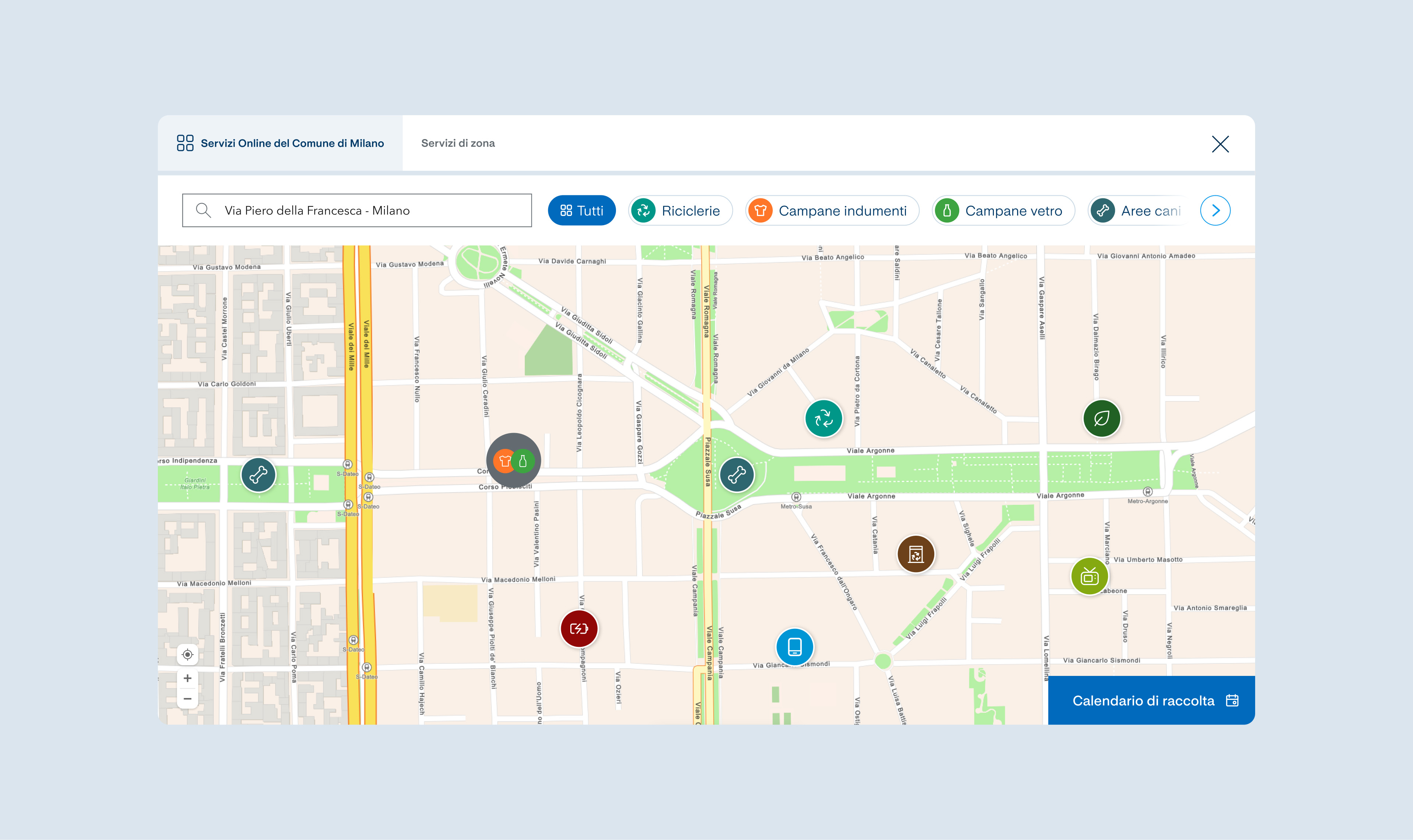The height and width of the screenshot is (840, 1413).
Task: Toggle the Riciclerie filter
Action: click(x=680, y=210)
